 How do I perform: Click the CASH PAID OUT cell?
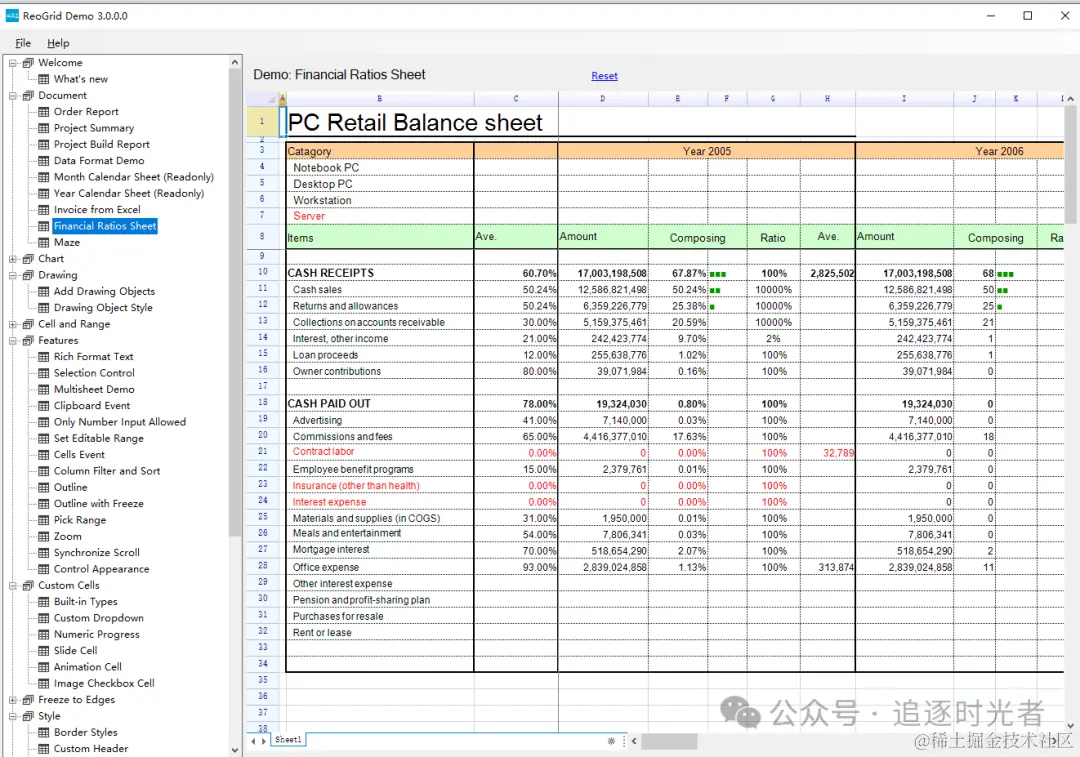tap(380, 404)
